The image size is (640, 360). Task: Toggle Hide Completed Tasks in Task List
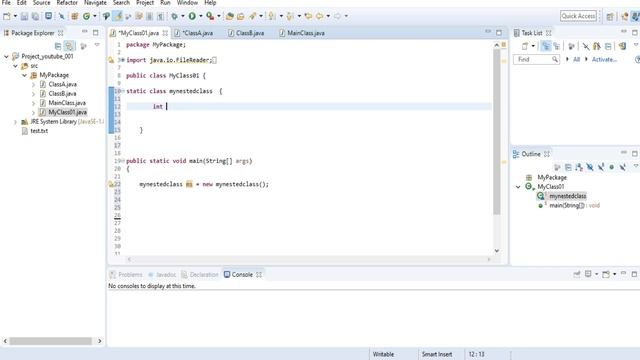point(586,46)
